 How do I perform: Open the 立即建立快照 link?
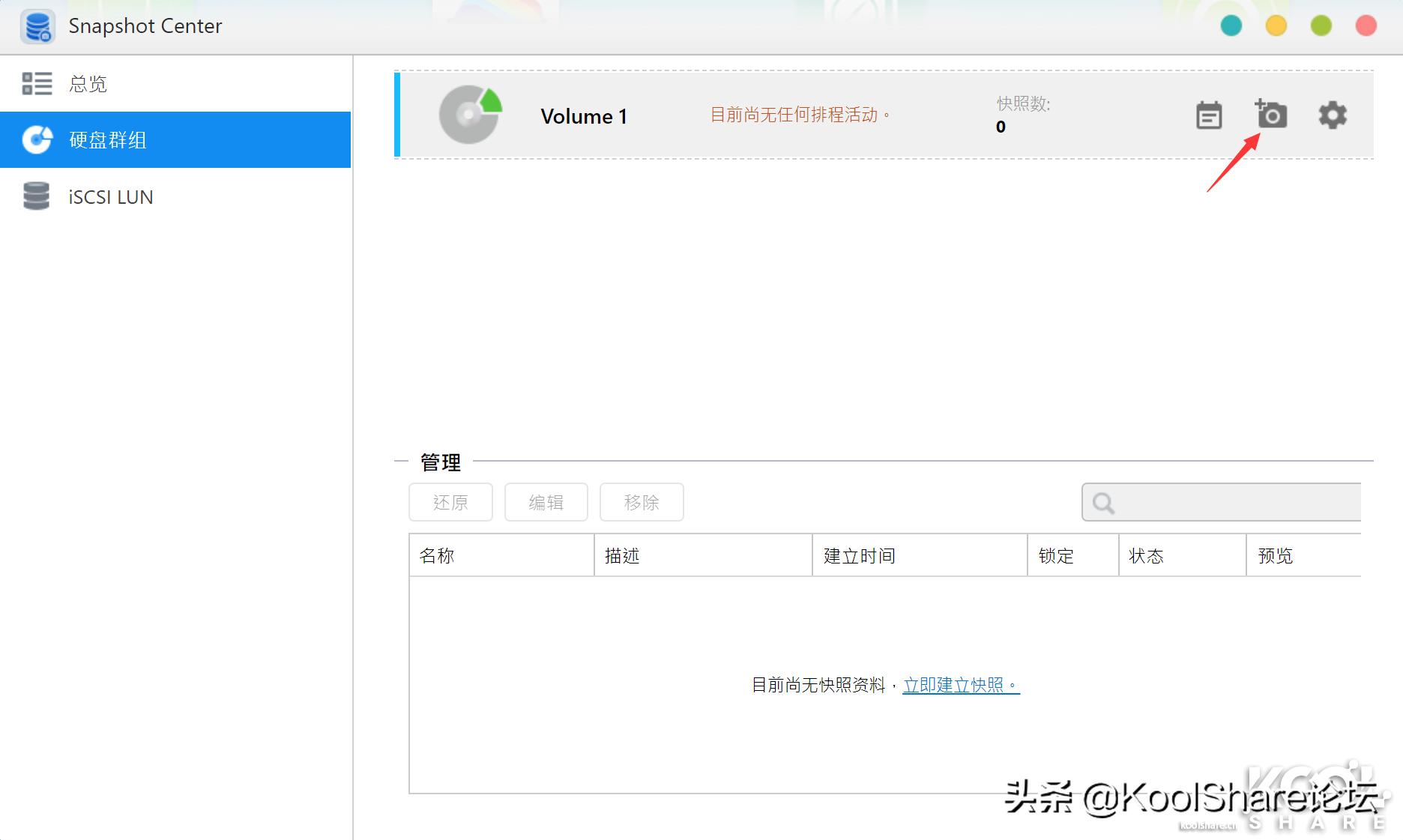pyautogui.click(x=959, y=683)
